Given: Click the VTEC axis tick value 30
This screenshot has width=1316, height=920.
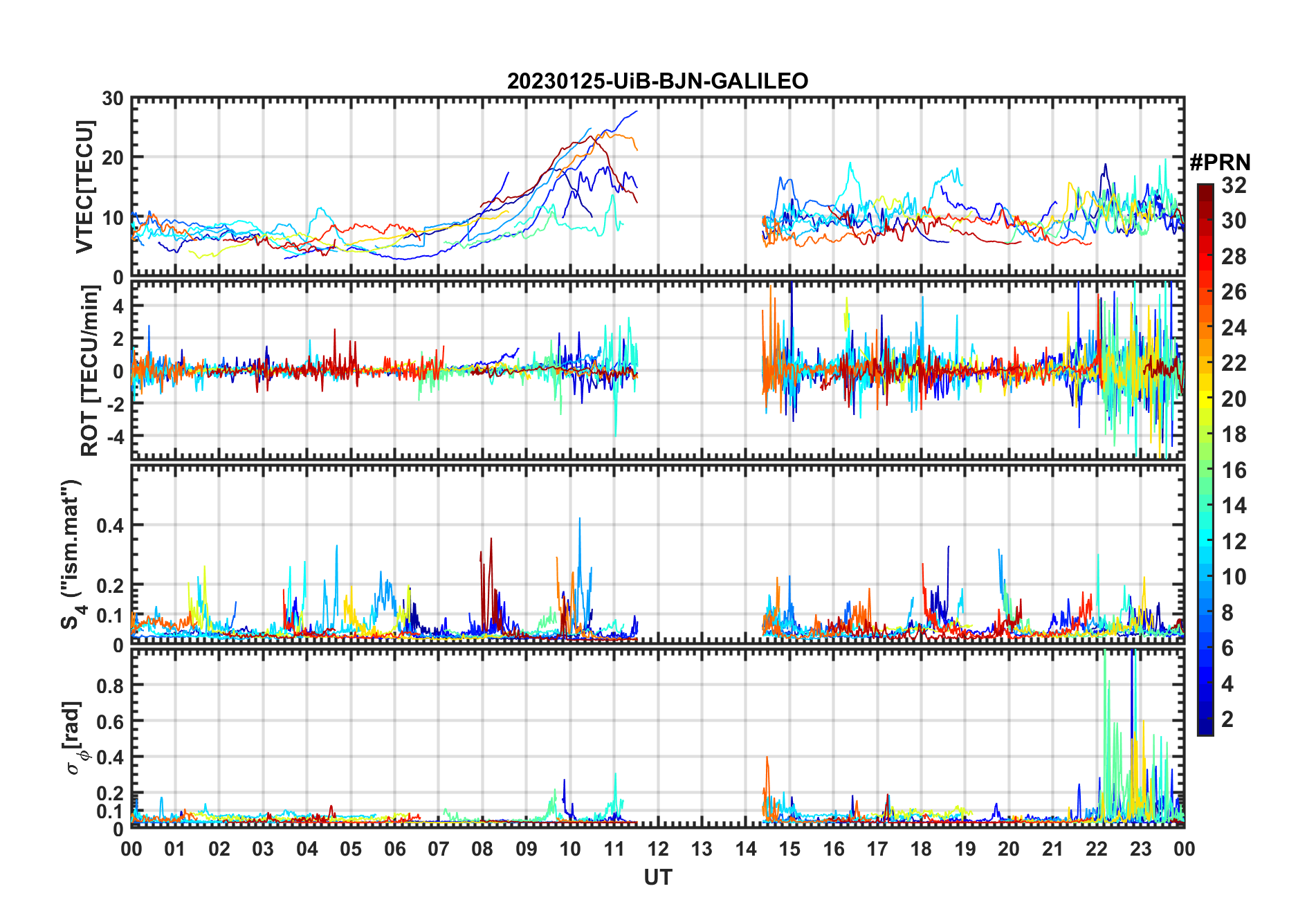Looking at the screenshot, I should pos(112,98).
